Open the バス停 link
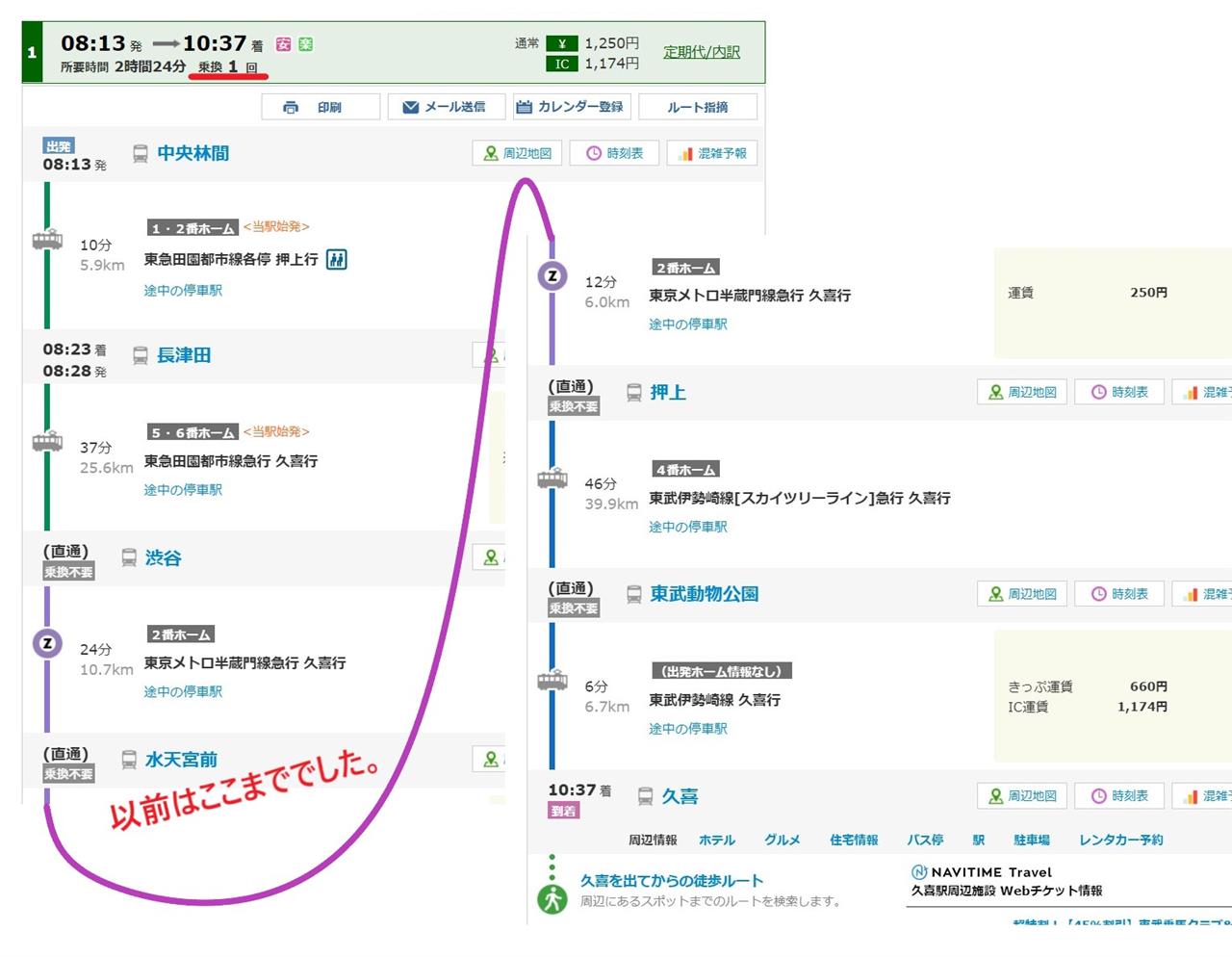 (x=926, y=840)
